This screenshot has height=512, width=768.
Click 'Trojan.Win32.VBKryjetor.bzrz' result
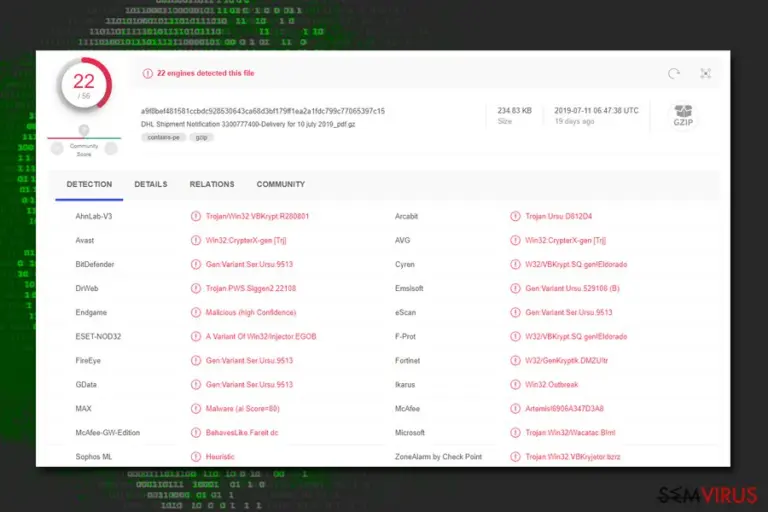573,456
